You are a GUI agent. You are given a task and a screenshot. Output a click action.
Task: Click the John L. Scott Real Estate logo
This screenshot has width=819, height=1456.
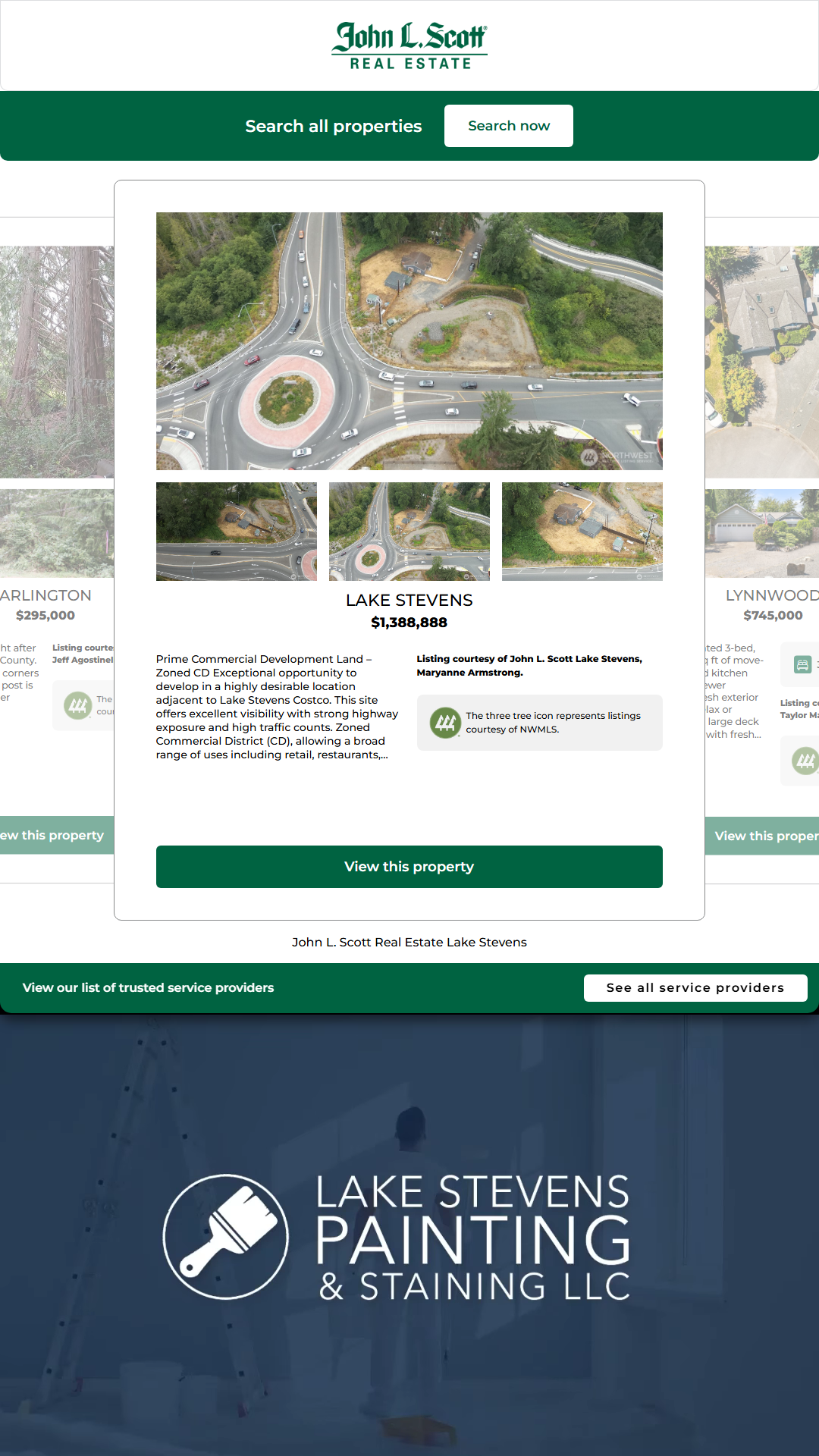coord(409,45)
